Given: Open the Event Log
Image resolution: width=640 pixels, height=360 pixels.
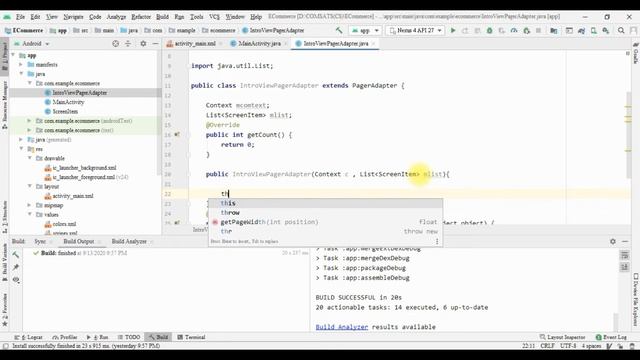Looking at the screenshot, I should pos(611,337).
